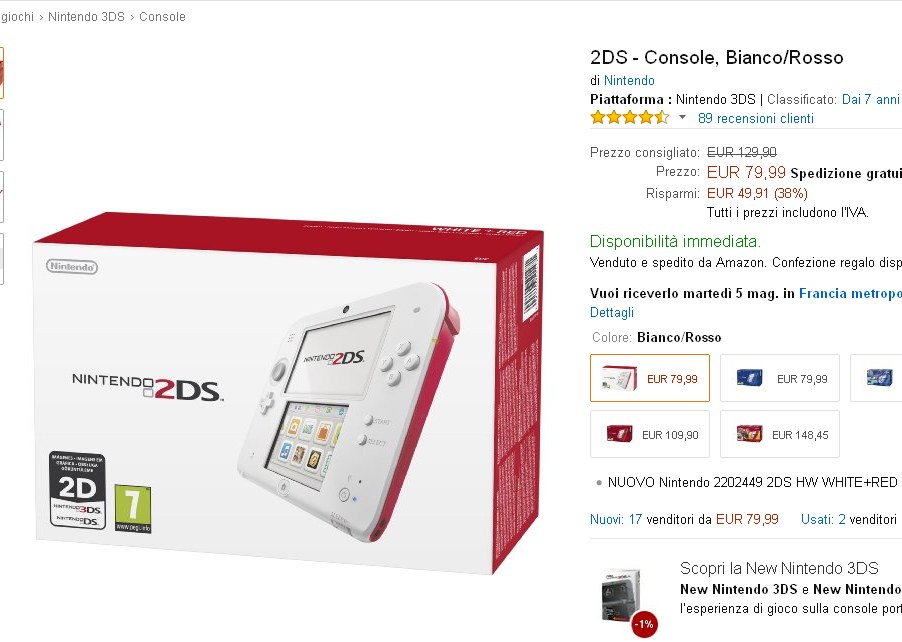The height and width of the screenshot is (642, 902).
Task: Open the Dai 7 anni classification link
Action: 870,100
